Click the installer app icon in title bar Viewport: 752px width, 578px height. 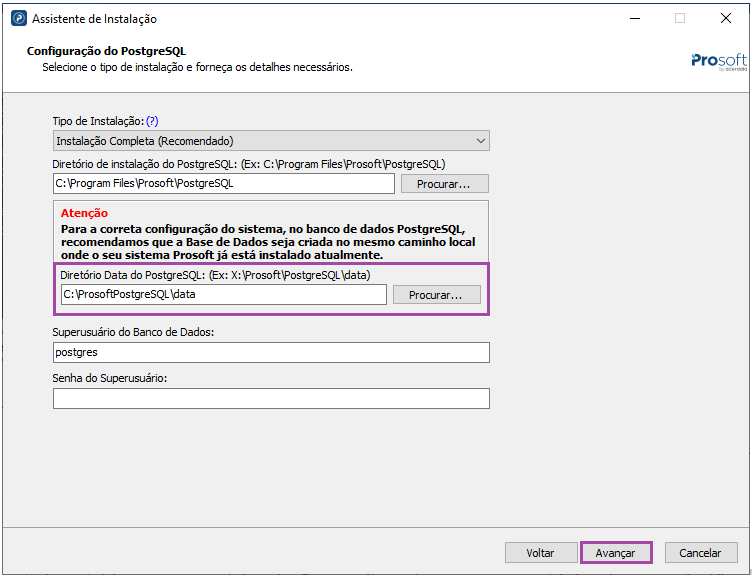pyautogui.click(x=18, y=19)
